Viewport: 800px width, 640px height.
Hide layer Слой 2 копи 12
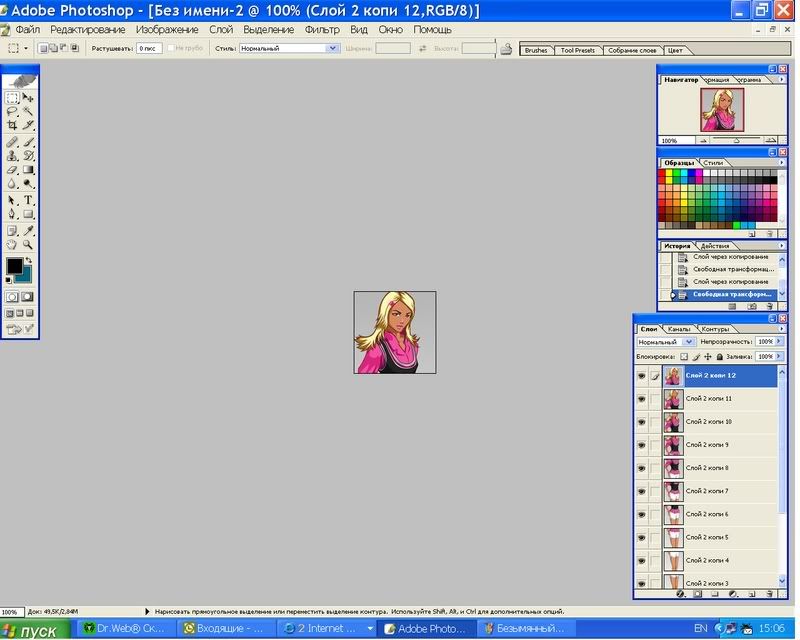point(642,376)
